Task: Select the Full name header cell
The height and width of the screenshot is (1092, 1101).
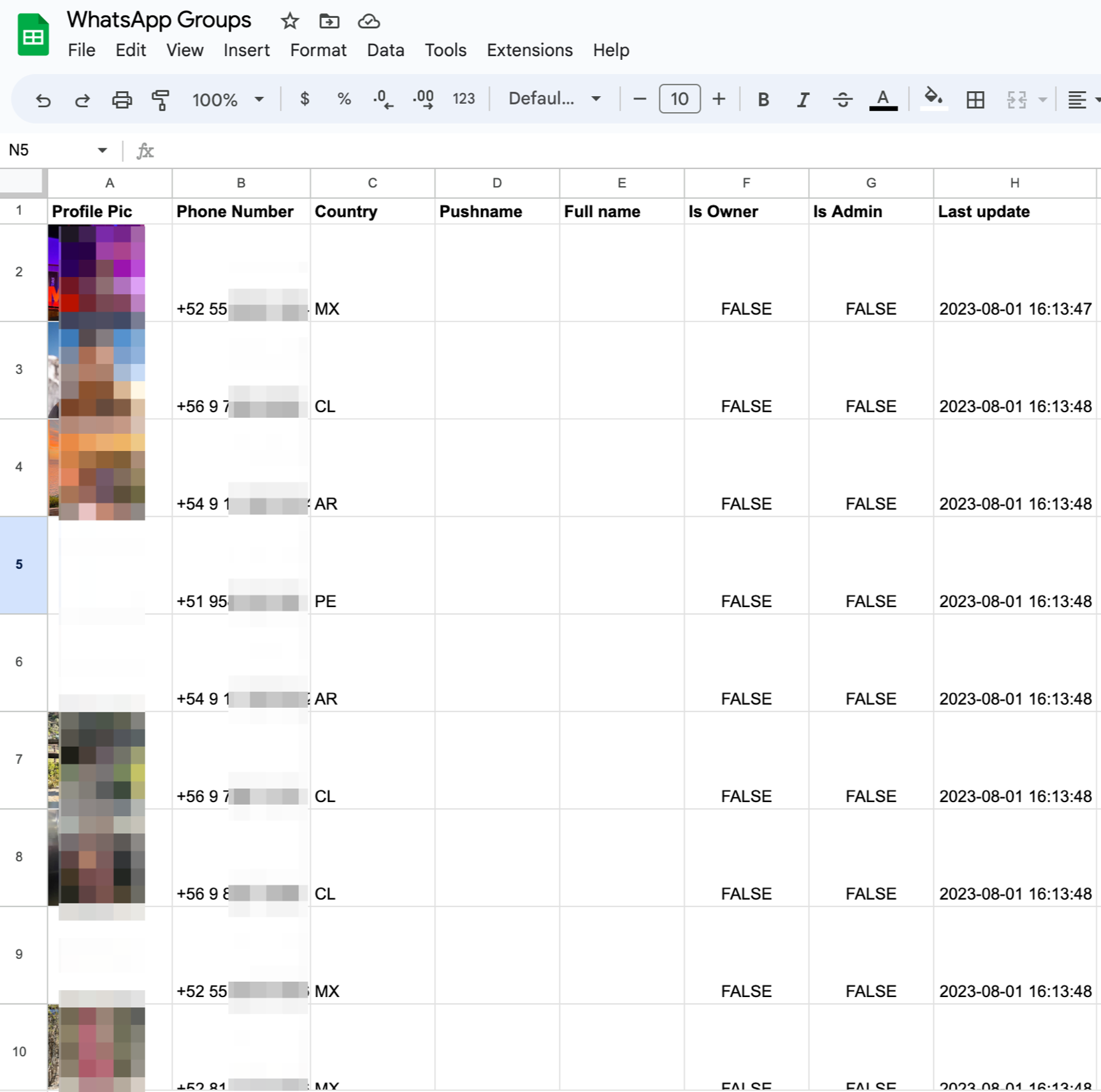Action: (621, 212)
